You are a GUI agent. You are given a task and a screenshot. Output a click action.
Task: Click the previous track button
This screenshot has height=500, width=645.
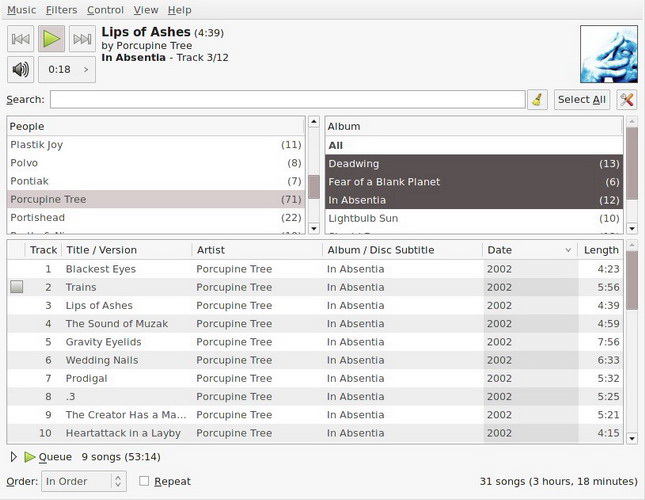pos(20,39)
